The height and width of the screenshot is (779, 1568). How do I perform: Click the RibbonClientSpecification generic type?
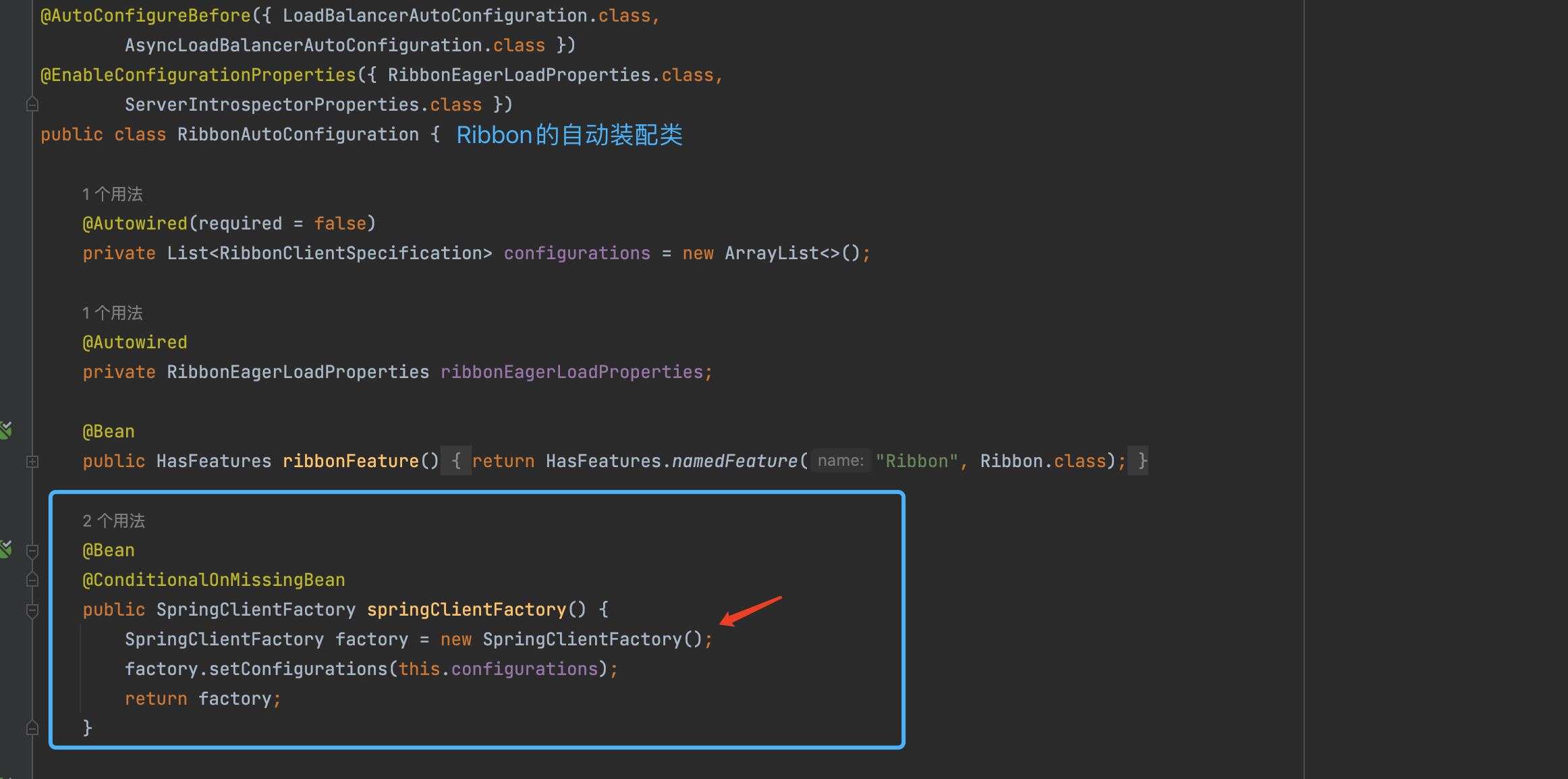[x=351, y=253]
